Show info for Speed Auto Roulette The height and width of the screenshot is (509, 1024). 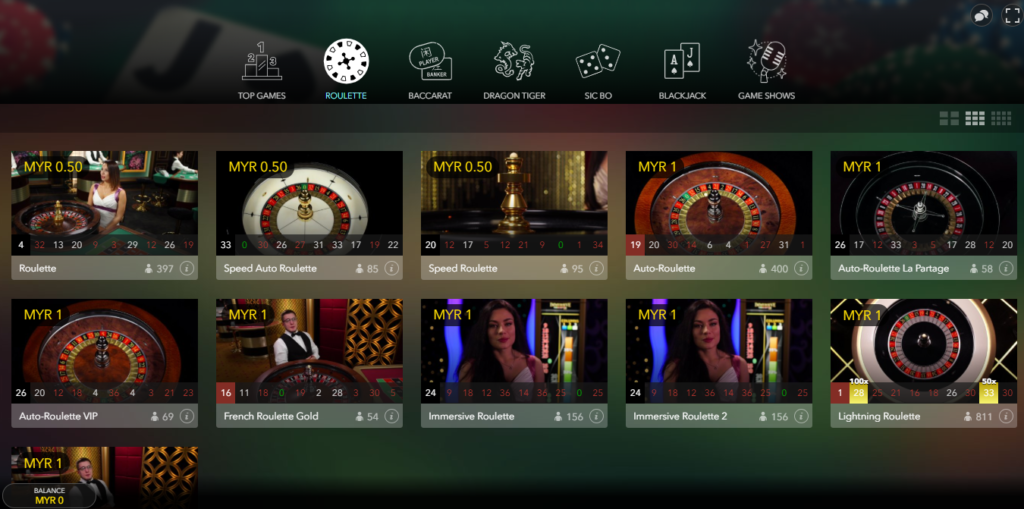[392, 269]
